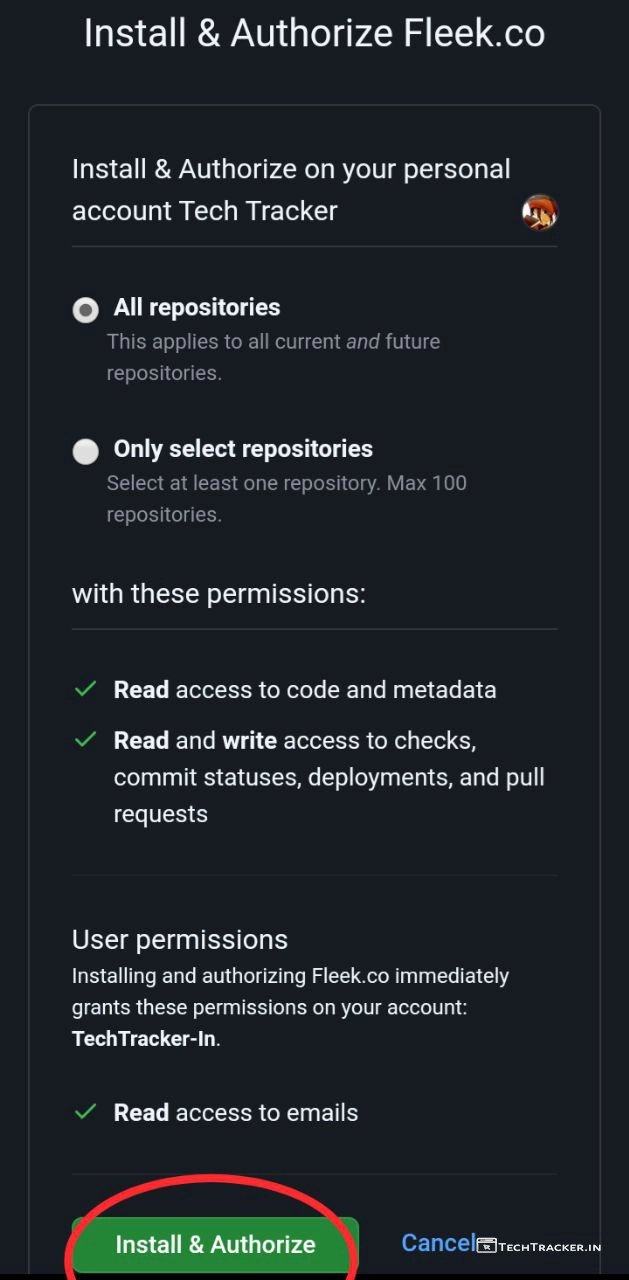
Task: Click "Read access to emails" permission text
Action: click(236, 1113)
